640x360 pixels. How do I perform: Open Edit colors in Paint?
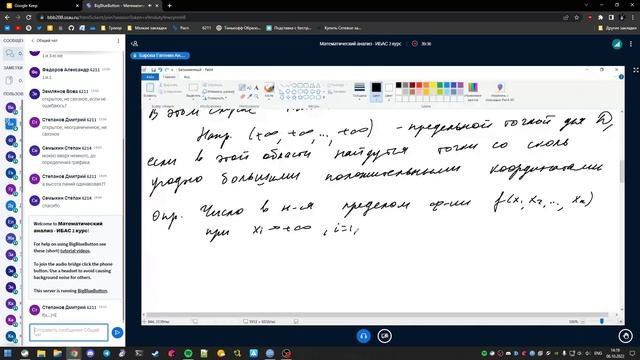tap(473, 91)
